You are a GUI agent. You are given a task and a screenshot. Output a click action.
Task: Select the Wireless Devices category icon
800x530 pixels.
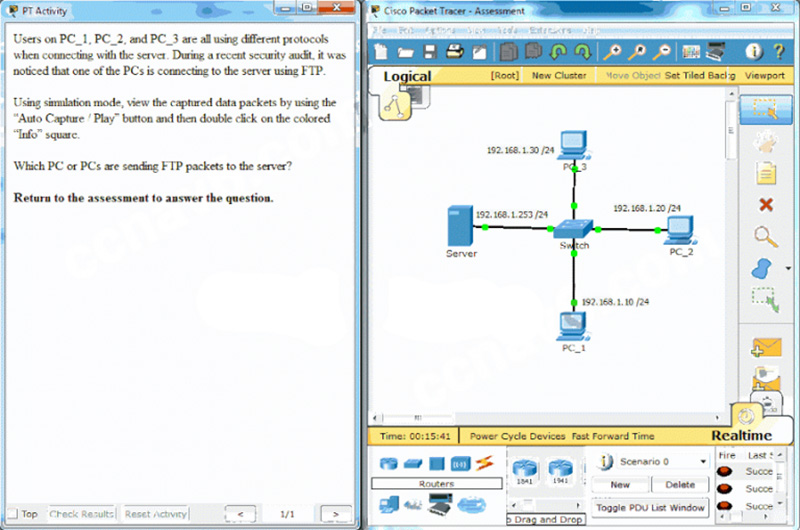[x=461, y=464]
